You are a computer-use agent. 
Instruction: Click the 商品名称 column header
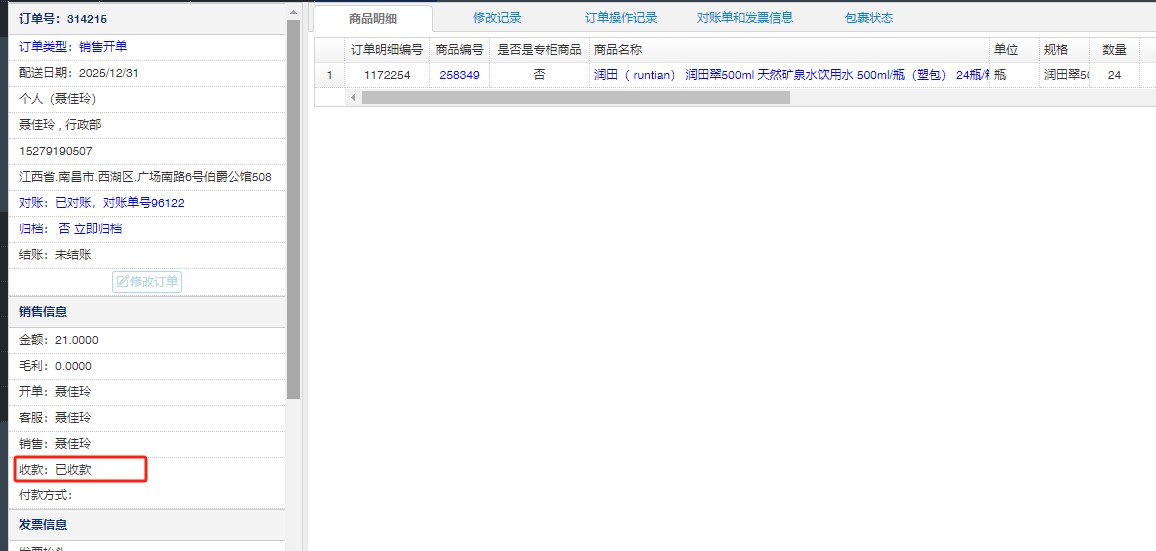617,49
